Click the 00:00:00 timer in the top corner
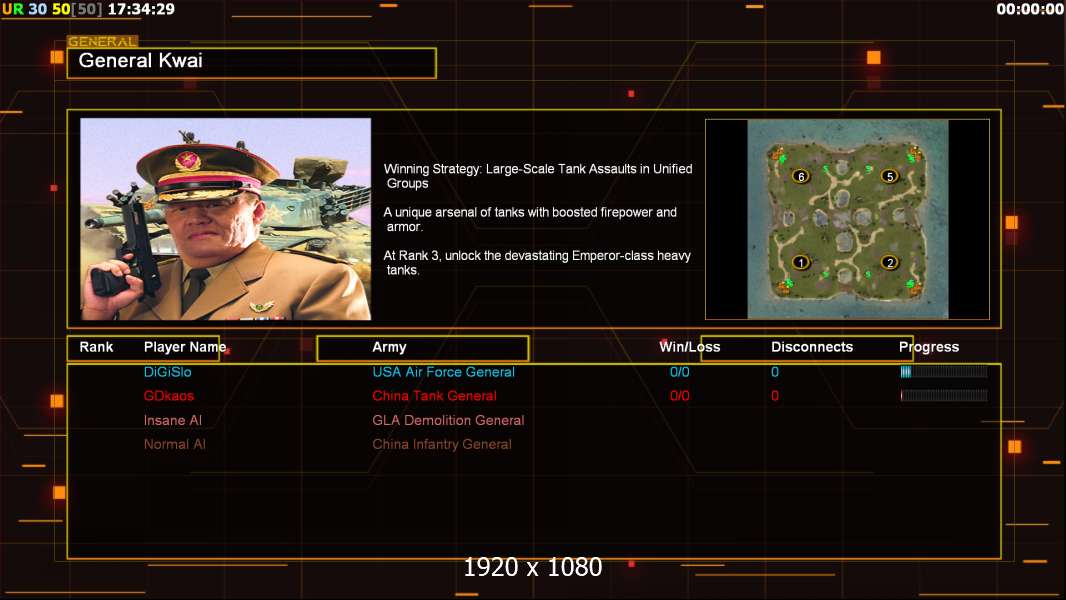 click(1030, 9)
